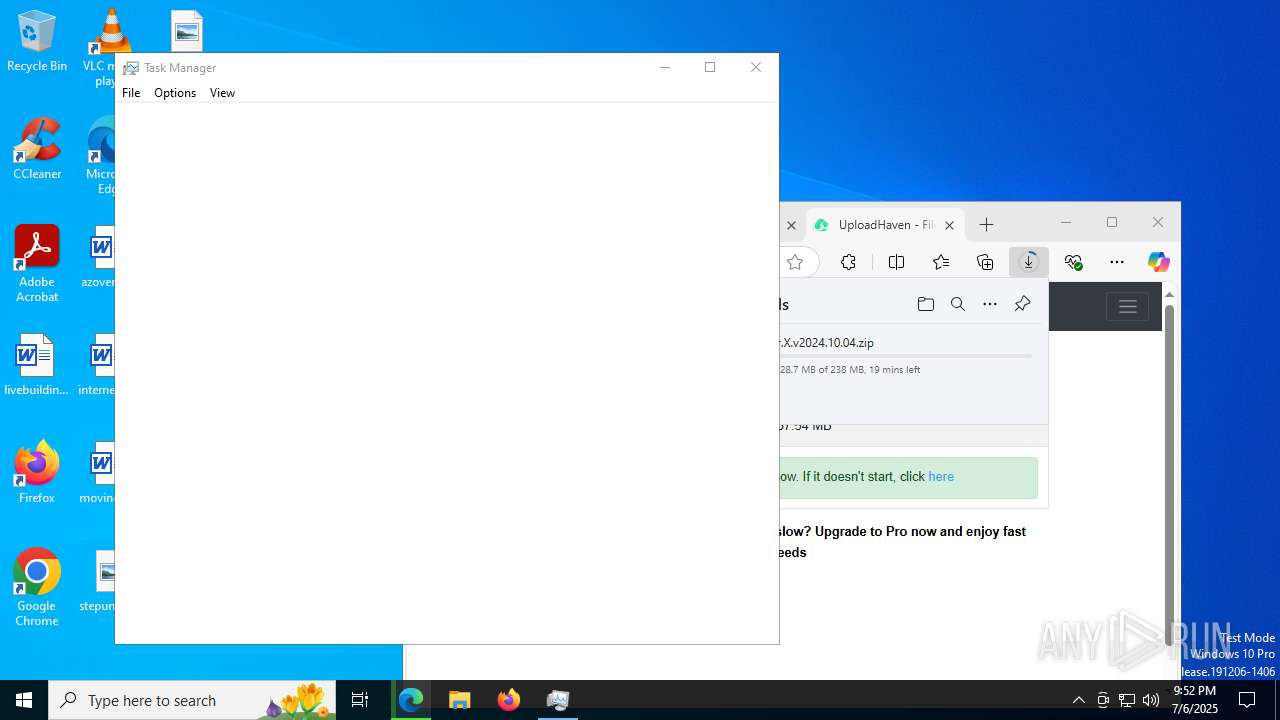Image resolution: width=1280 pixels, height=720 pixels.
Task: Open Task View from the taskbar
Action: pyautogui.click(x=360, y=700)
